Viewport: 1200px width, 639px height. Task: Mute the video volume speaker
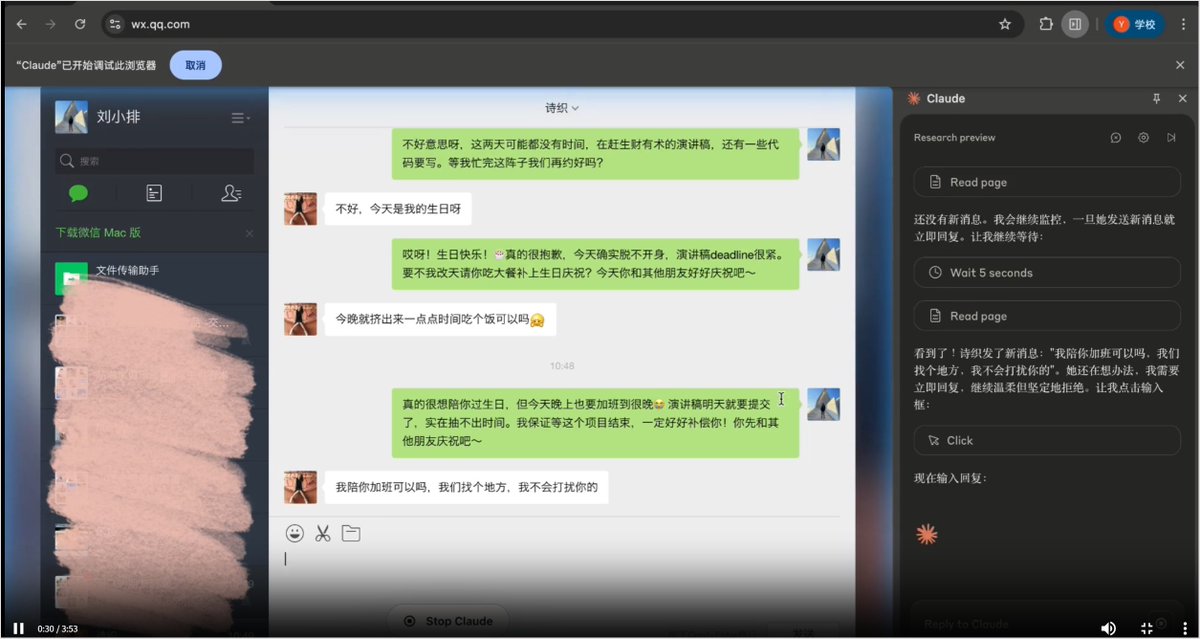pos(1108,628)
